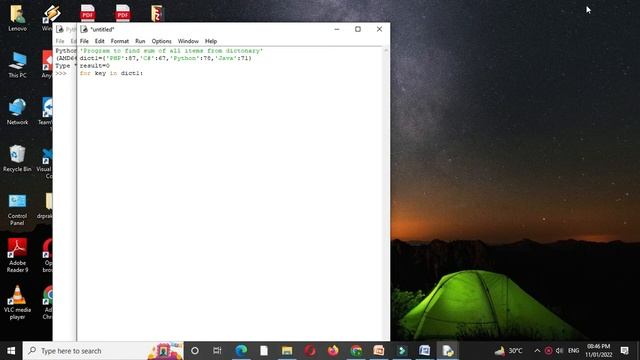Open the Format menu

coord(120,41)
